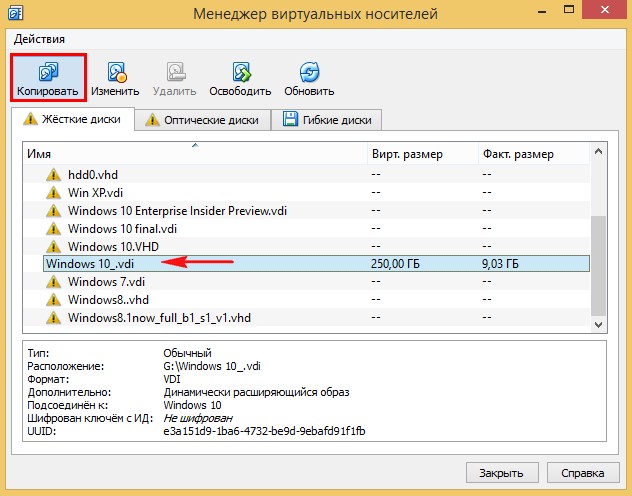Click warning icon beside Windows 10 final.vdi
This screenshot has height=496, width=632.
tap(53, 228)
